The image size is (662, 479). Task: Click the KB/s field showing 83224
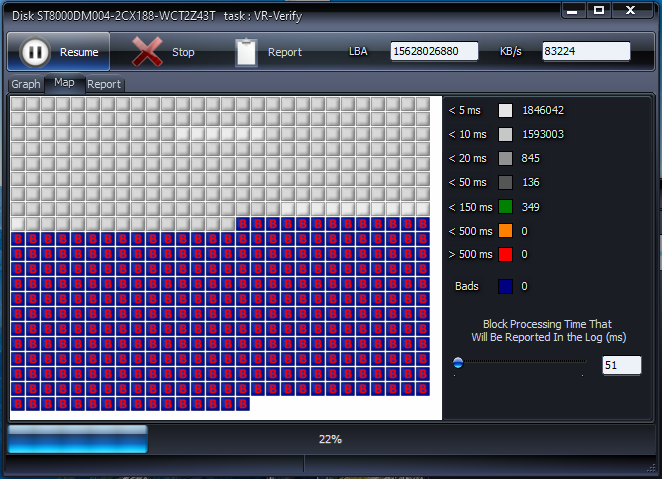pos(586,51)
